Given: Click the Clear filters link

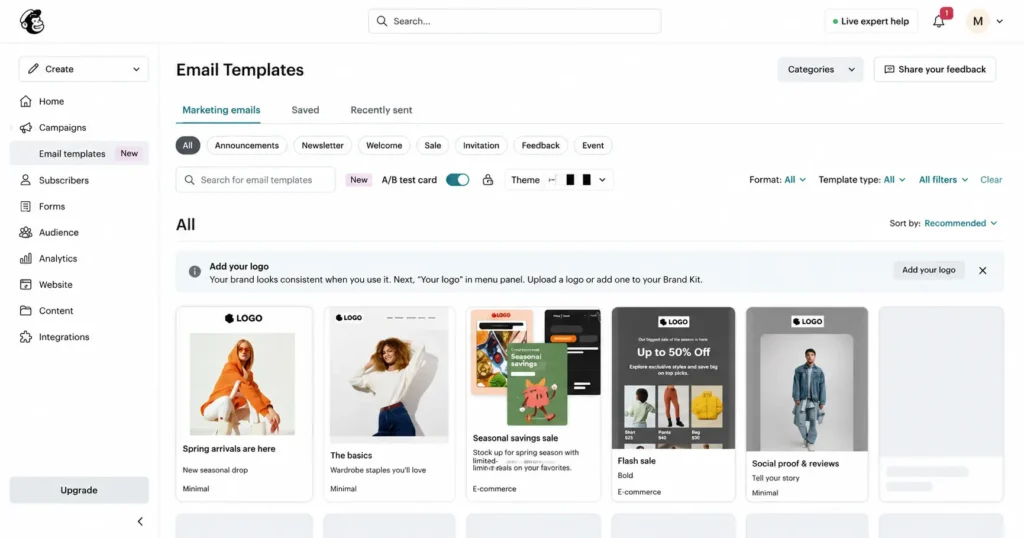Looking at the screenshot, I should [991, 180].
